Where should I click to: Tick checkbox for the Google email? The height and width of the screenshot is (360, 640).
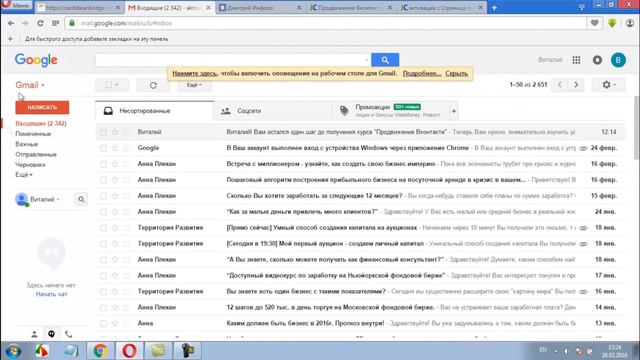click(103, 148)
